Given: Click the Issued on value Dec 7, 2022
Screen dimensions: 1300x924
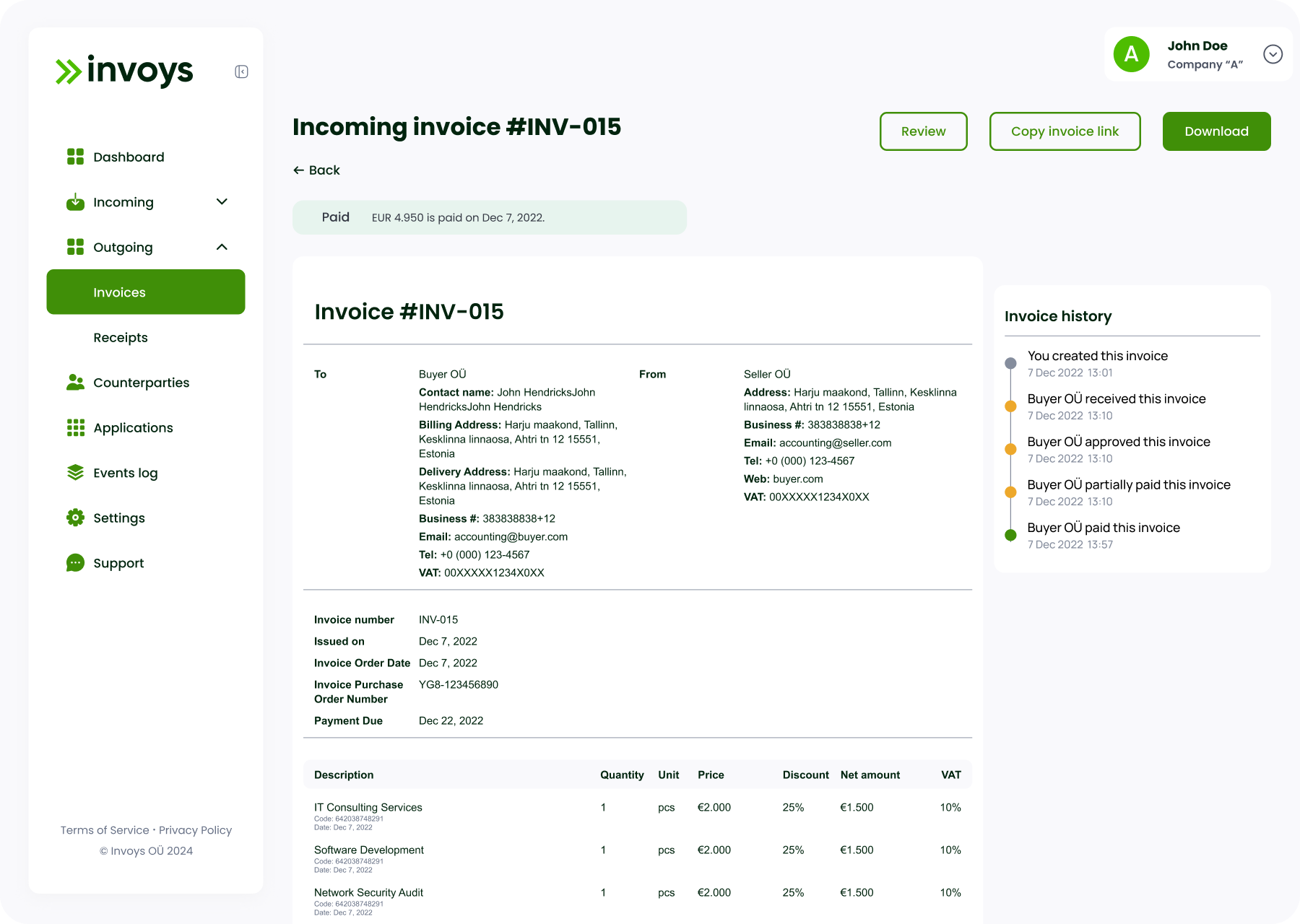Looking at the screenshot, I should [x=448, y=641].
